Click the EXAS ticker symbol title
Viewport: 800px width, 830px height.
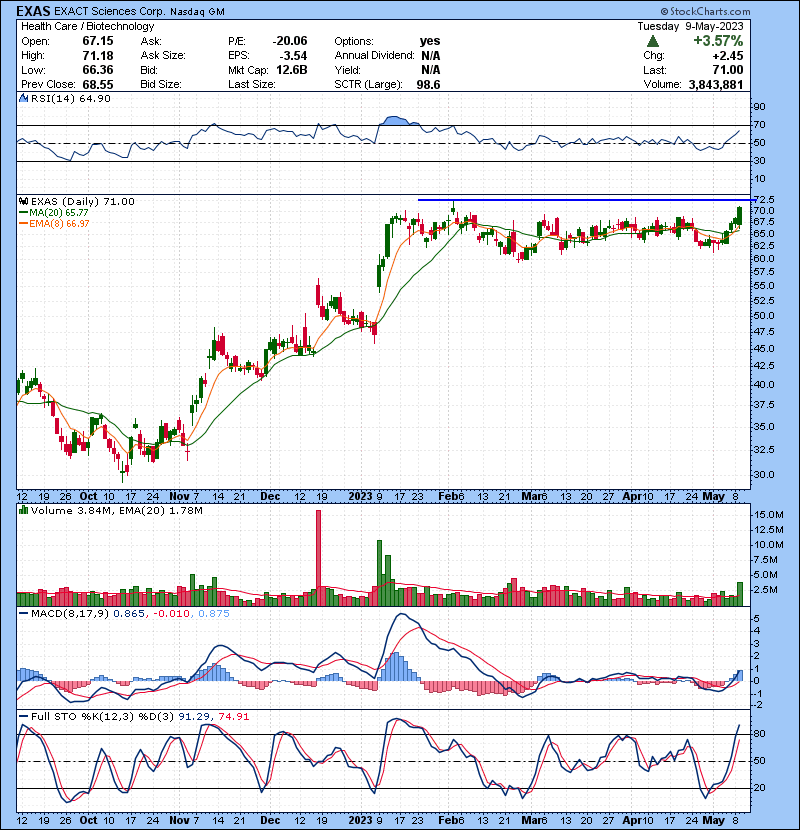[x=33, y=11]
